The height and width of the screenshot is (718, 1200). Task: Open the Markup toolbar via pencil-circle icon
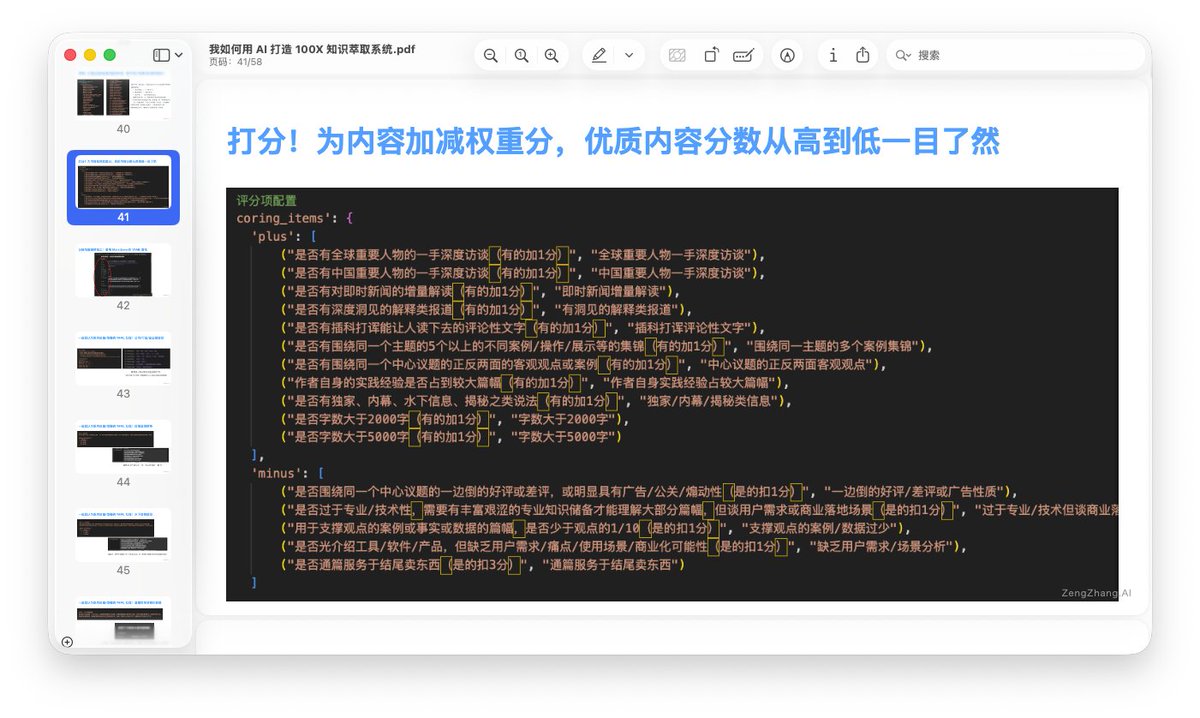coord(787,55)
